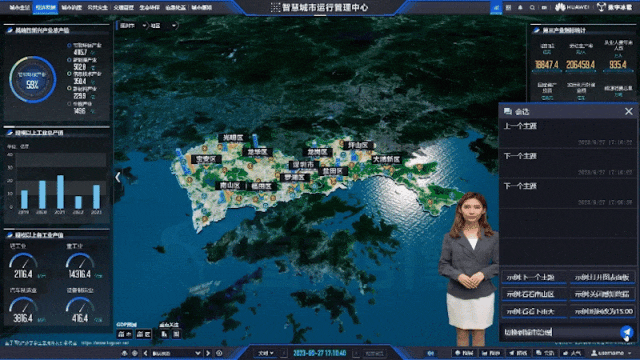Open the city dropdown above the map
Image resolution: width=640 pixels, height=360 pixels.
tap(133, 26)
